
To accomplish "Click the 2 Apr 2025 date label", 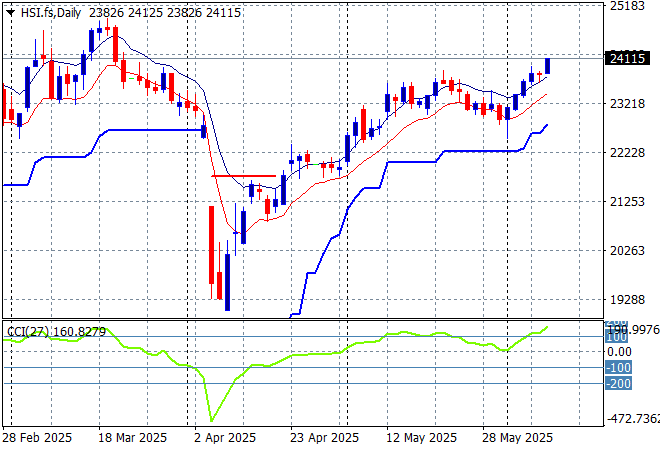I will pyautogui.click(x=225, y=438).
